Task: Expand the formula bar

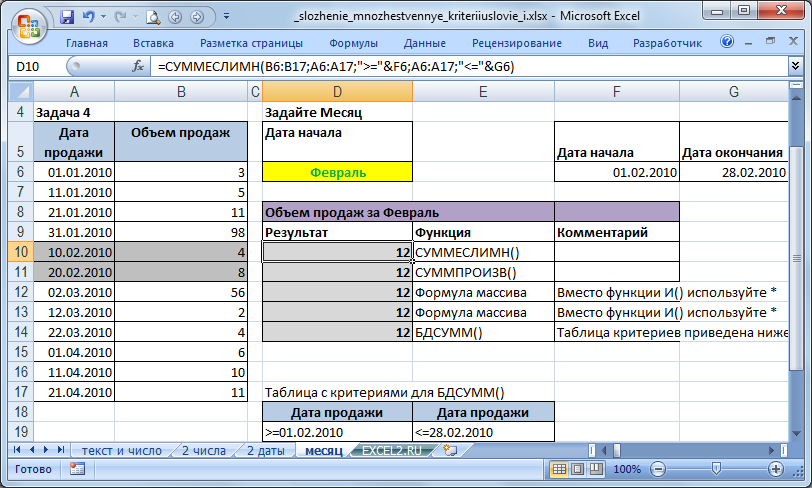Action: point(795,66)
